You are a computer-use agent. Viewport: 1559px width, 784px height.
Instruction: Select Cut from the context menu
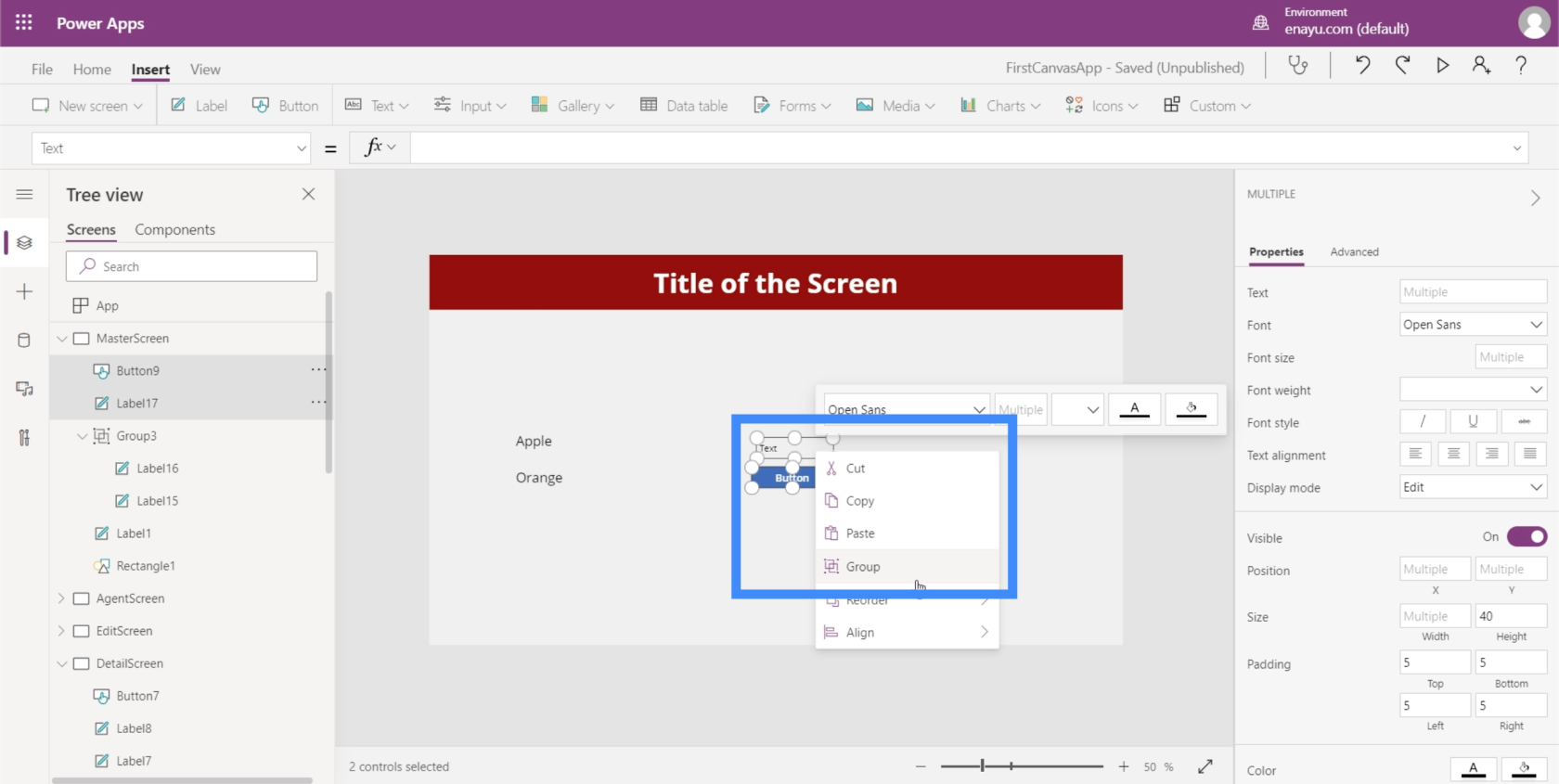tap(907, 469)
